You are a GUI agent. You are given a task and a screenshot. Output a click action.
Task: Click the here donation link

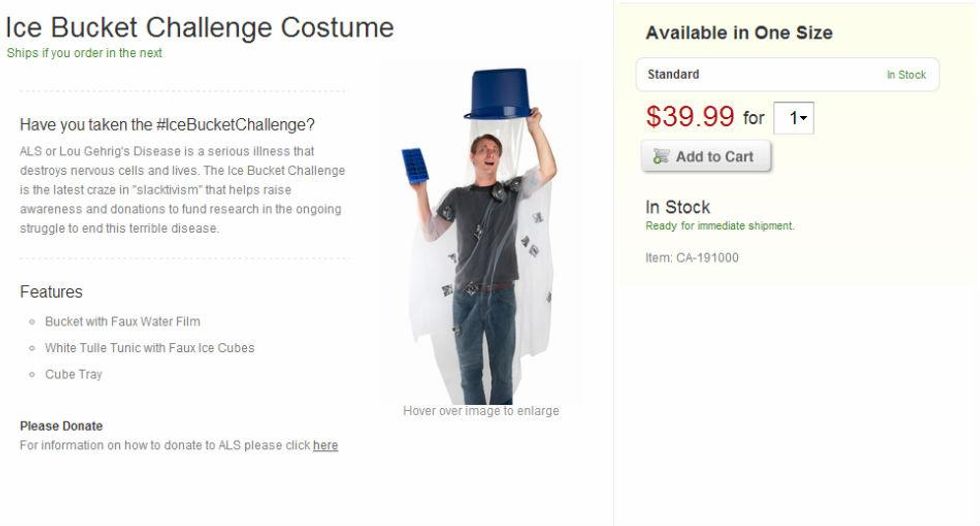point(325,445)
